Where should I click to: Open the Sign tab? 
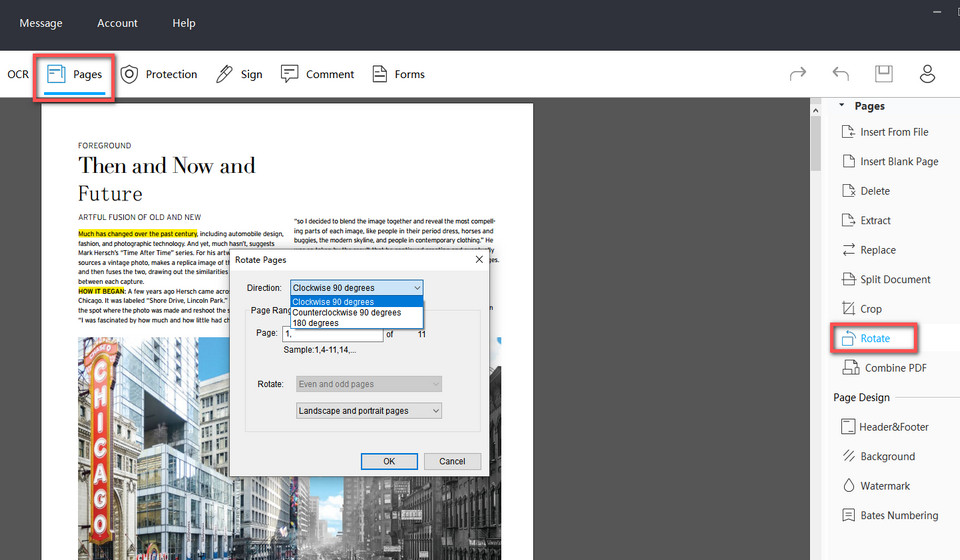(239, 74)
